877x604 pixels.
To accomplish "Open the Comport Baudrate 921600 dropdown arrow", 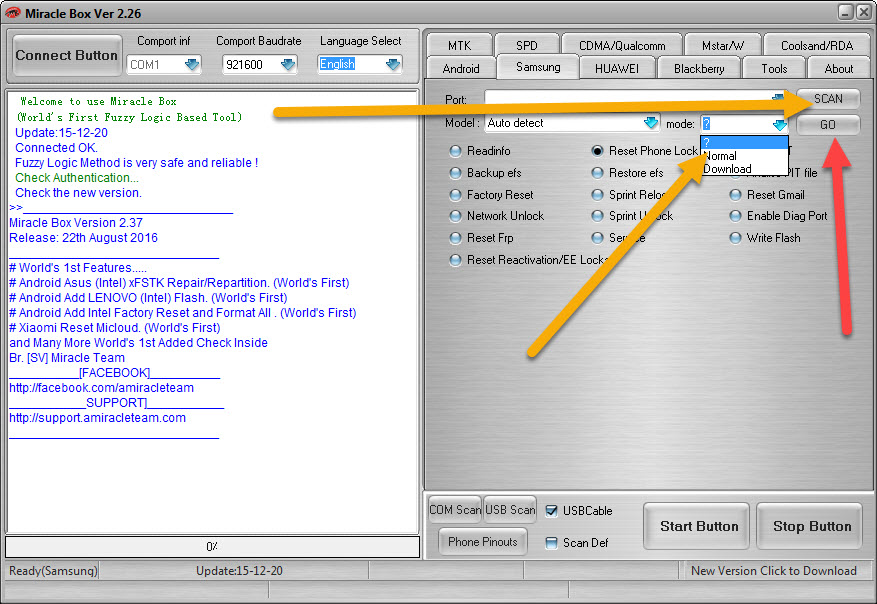I will pos(287,64).
